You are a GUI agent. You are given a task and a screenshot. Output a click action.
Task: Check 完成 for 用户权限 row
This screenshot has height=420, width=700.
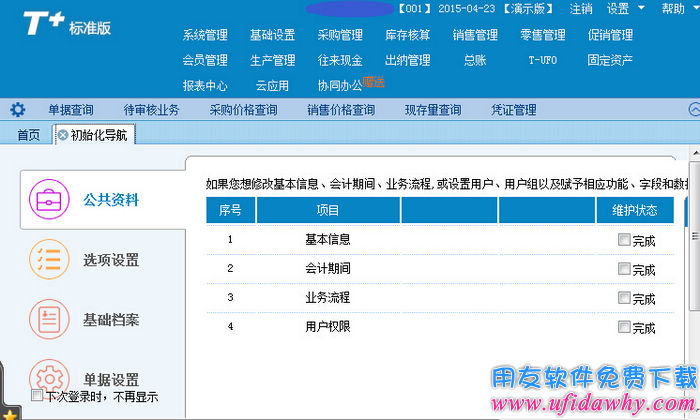pyautogui.click(x=624, y=327)
